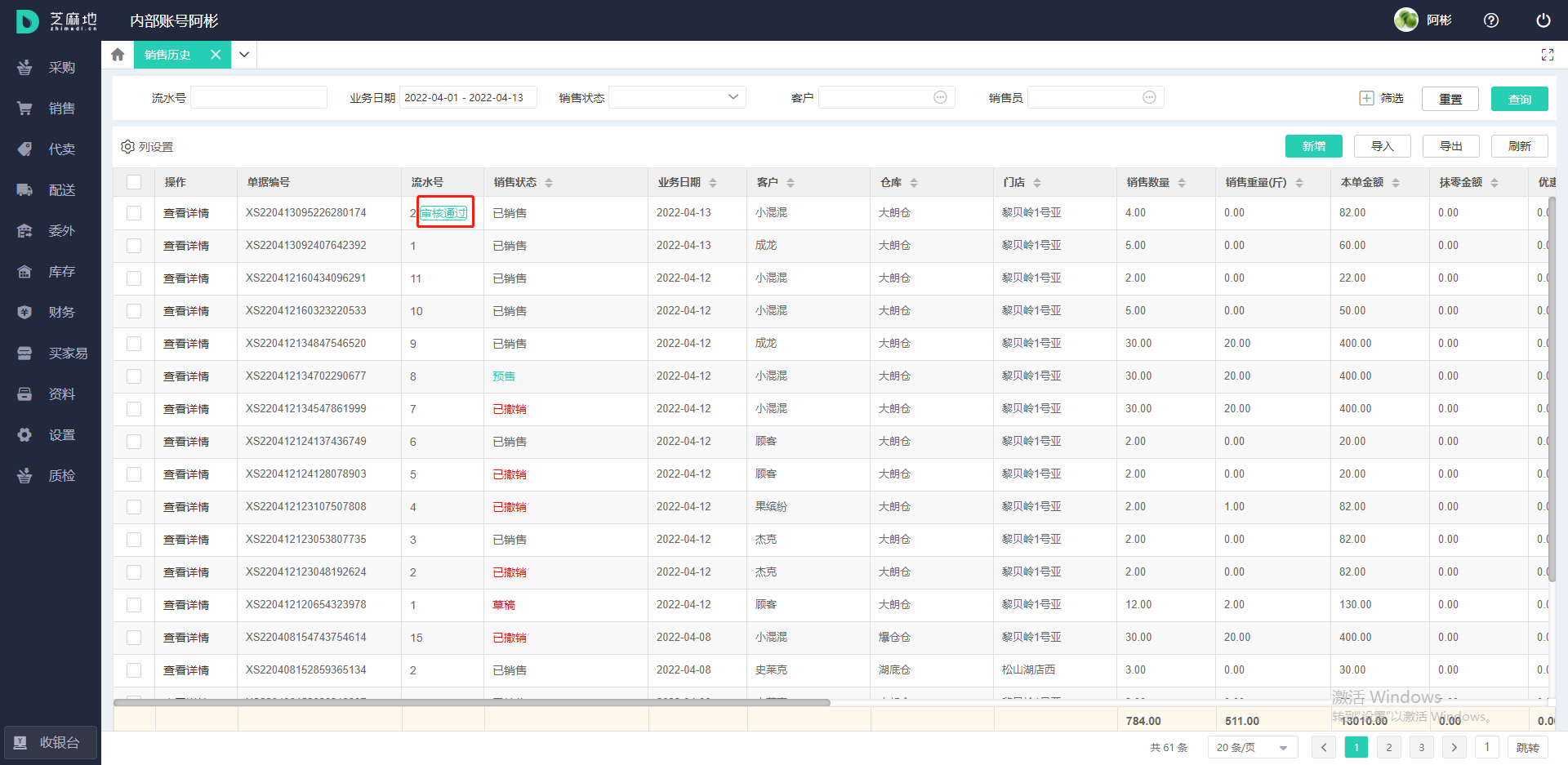Check row XS220412160323220533
This screenshot has width=1568, height=765.
[134, 311]
